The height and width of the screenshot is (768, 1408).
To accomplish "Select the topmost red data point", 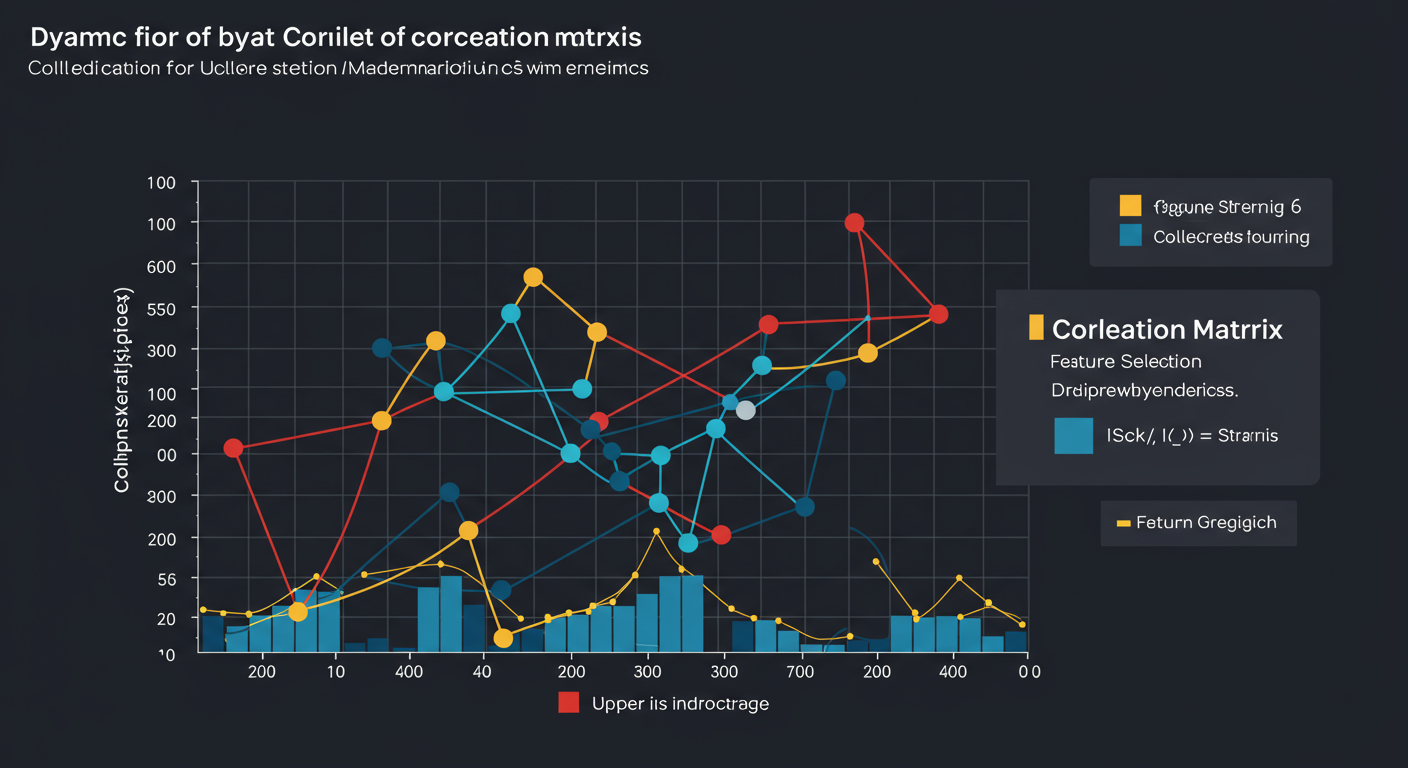I will tap(854, 223).
